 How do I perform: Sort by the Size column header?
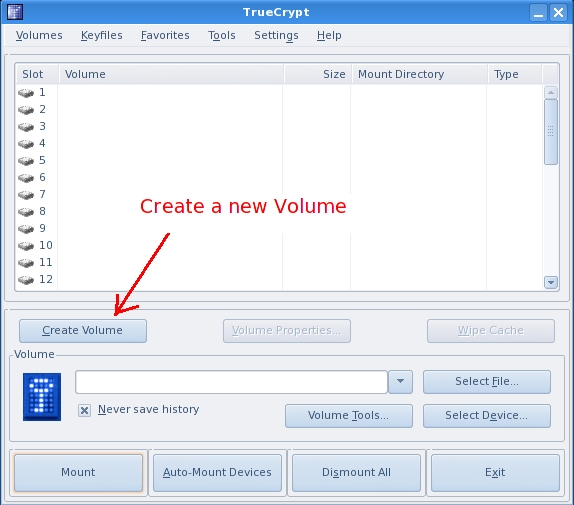pos(317,74)
